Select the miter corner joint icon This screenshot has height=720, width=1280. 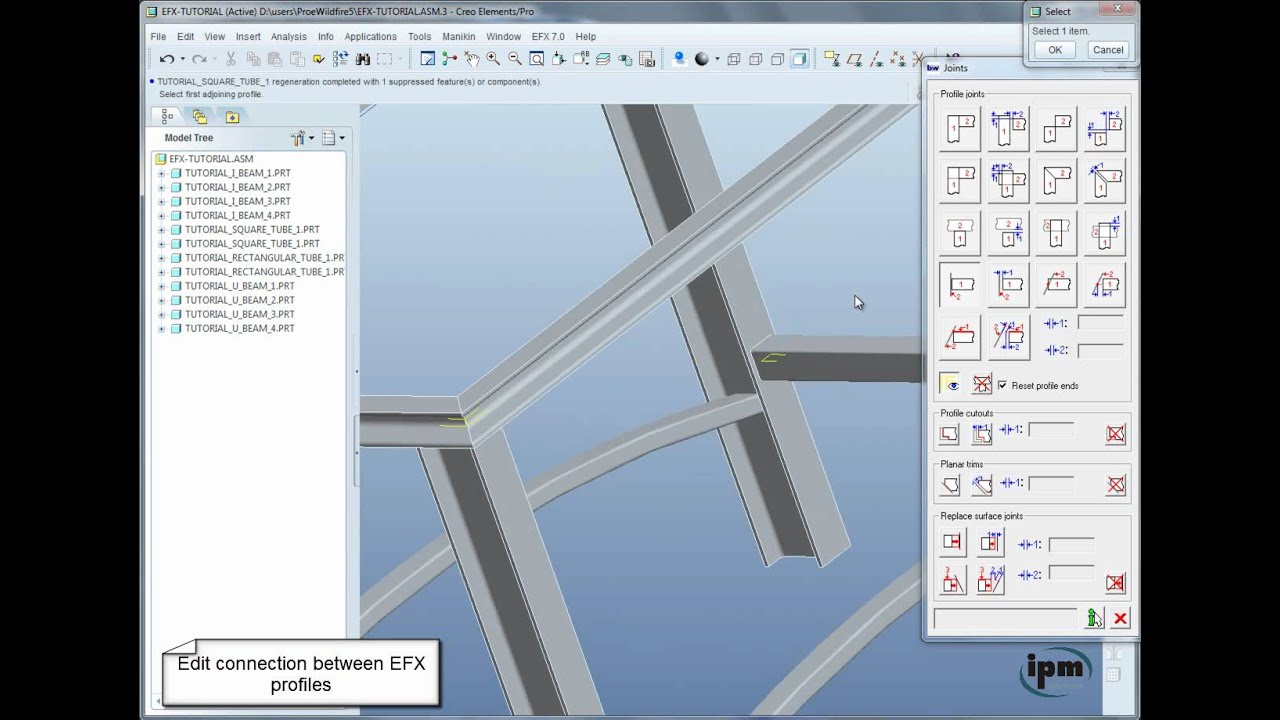pyautogui.click(x=1056, y=181)
